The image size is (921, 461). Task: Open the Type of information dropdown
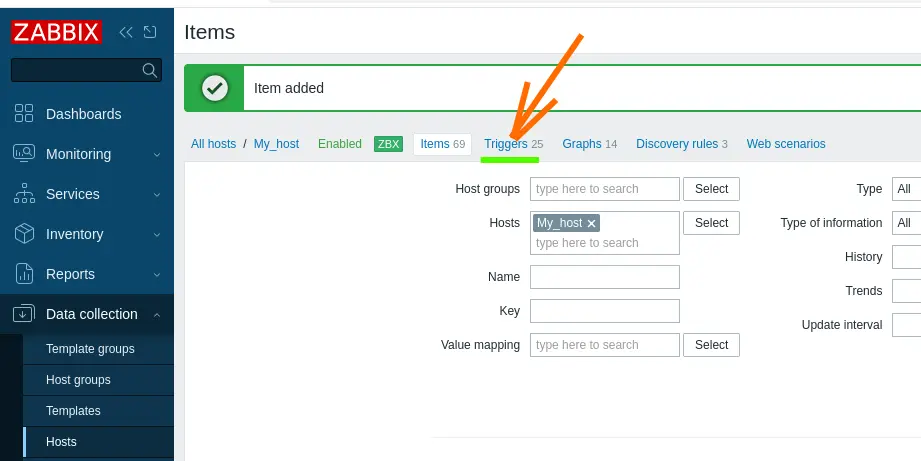click(906, 223)
